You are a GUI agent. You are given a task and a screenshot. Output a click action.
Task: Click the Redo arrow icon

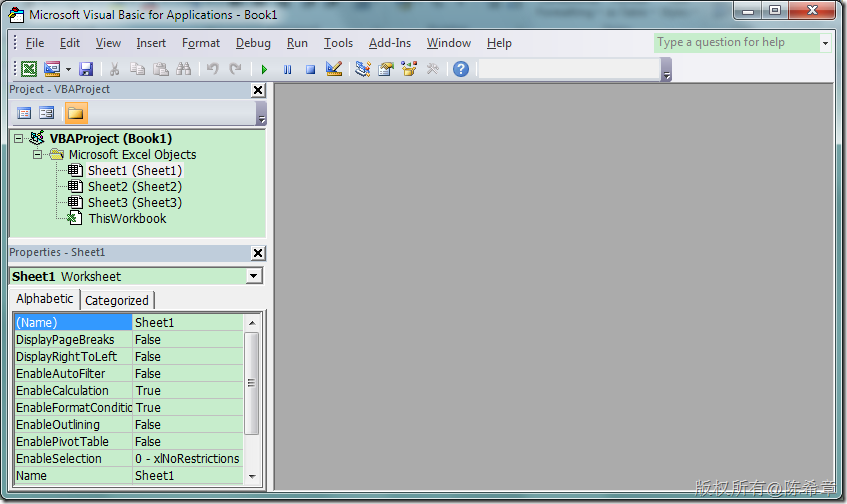[x=235, y=69]
